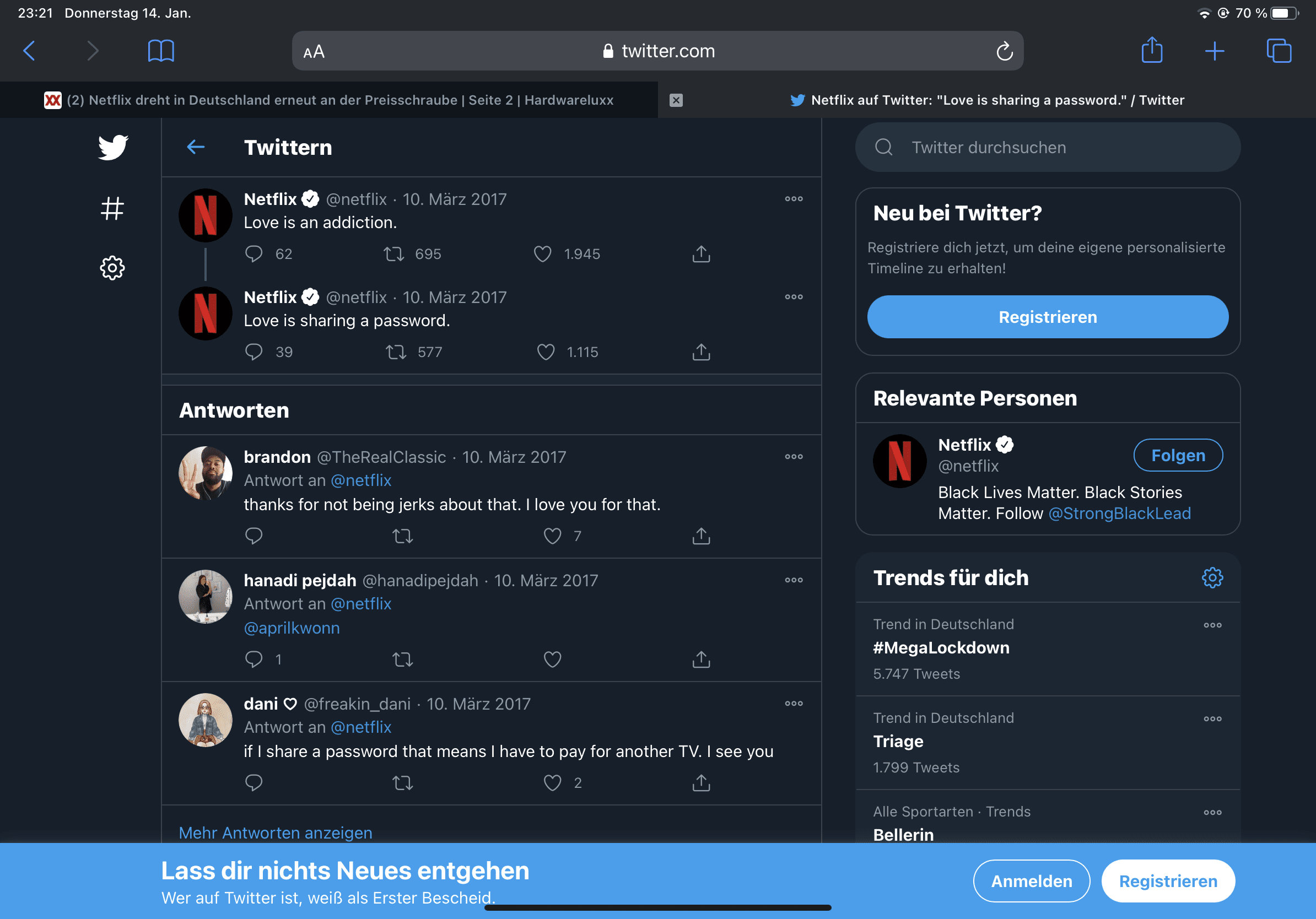Open @StrongBlackLead profile link

tap(1119, 513)
